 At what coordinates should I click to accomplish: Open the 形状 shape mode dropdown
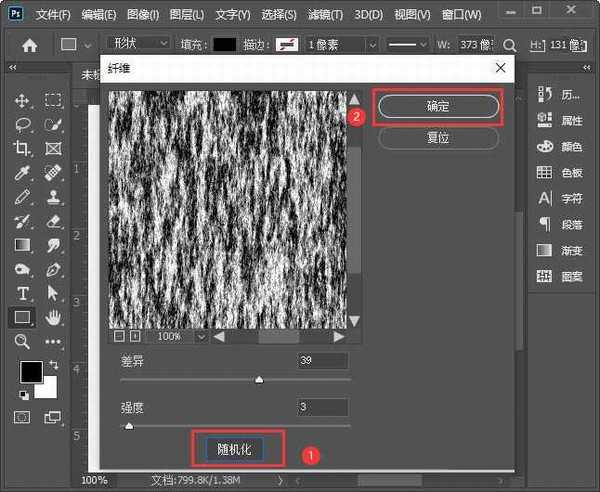point(136,44)
